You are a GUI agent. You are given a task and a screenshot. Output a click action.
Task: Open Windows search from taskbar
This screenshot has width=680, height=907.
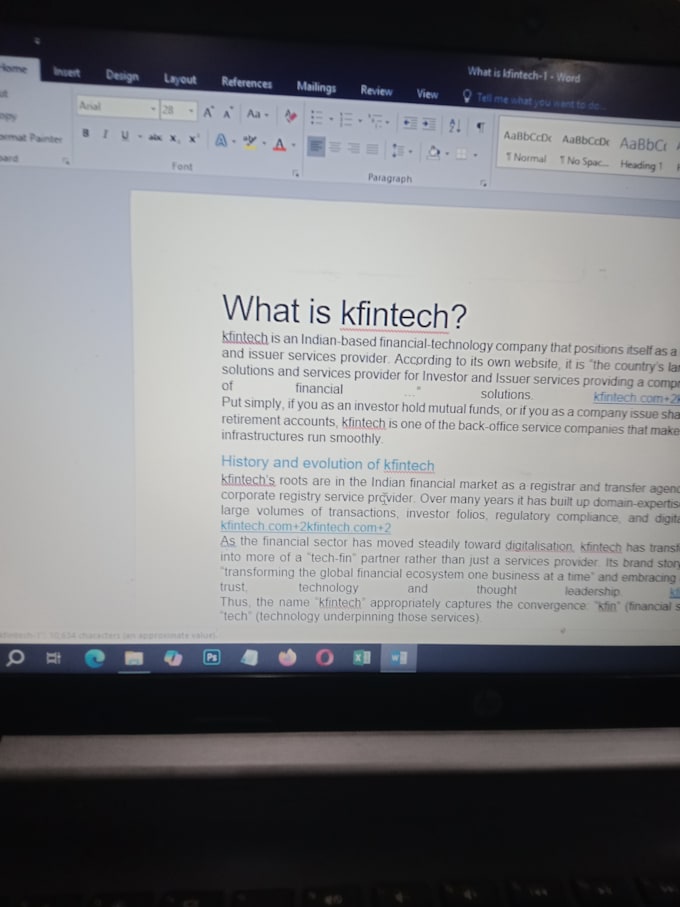pos(16,658)
